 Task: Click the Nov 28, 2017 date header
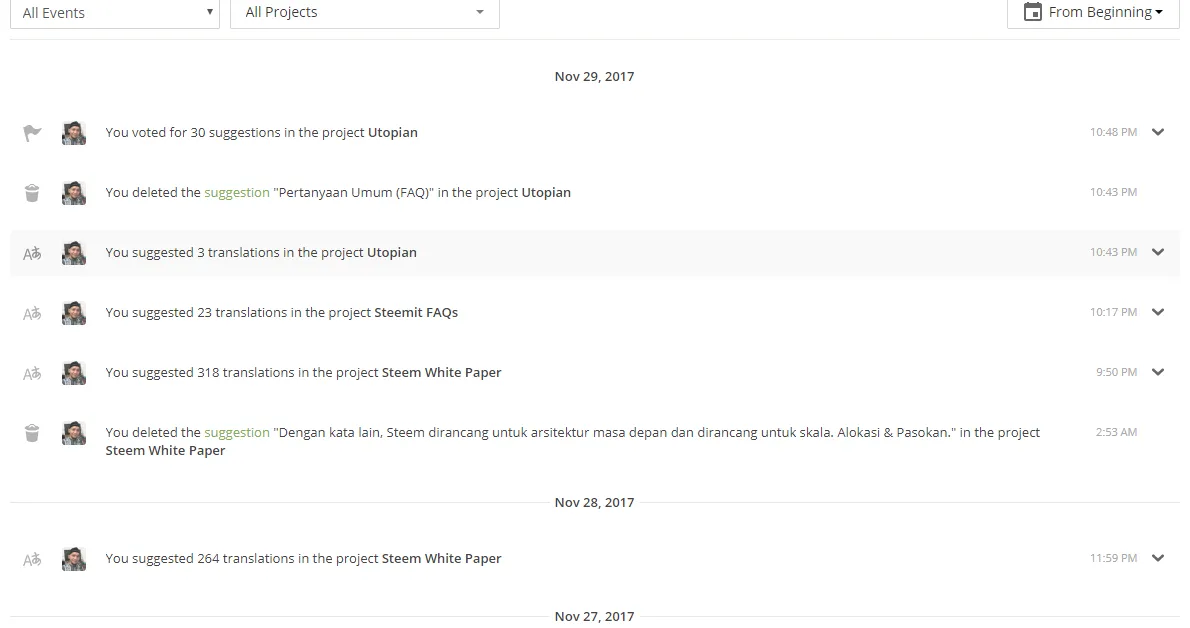pos(594,503)
